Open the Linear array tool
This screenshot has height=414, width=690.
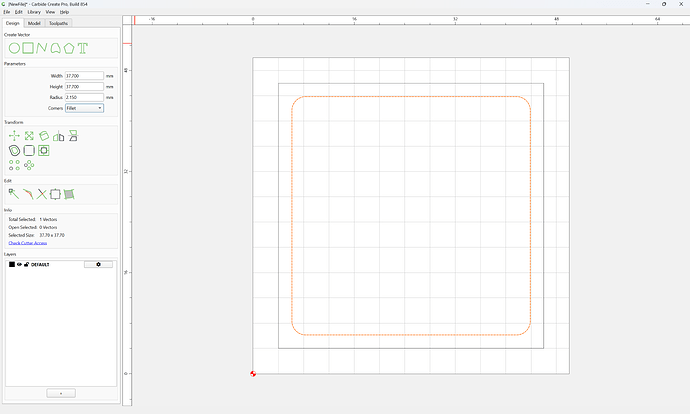point(14,165)
